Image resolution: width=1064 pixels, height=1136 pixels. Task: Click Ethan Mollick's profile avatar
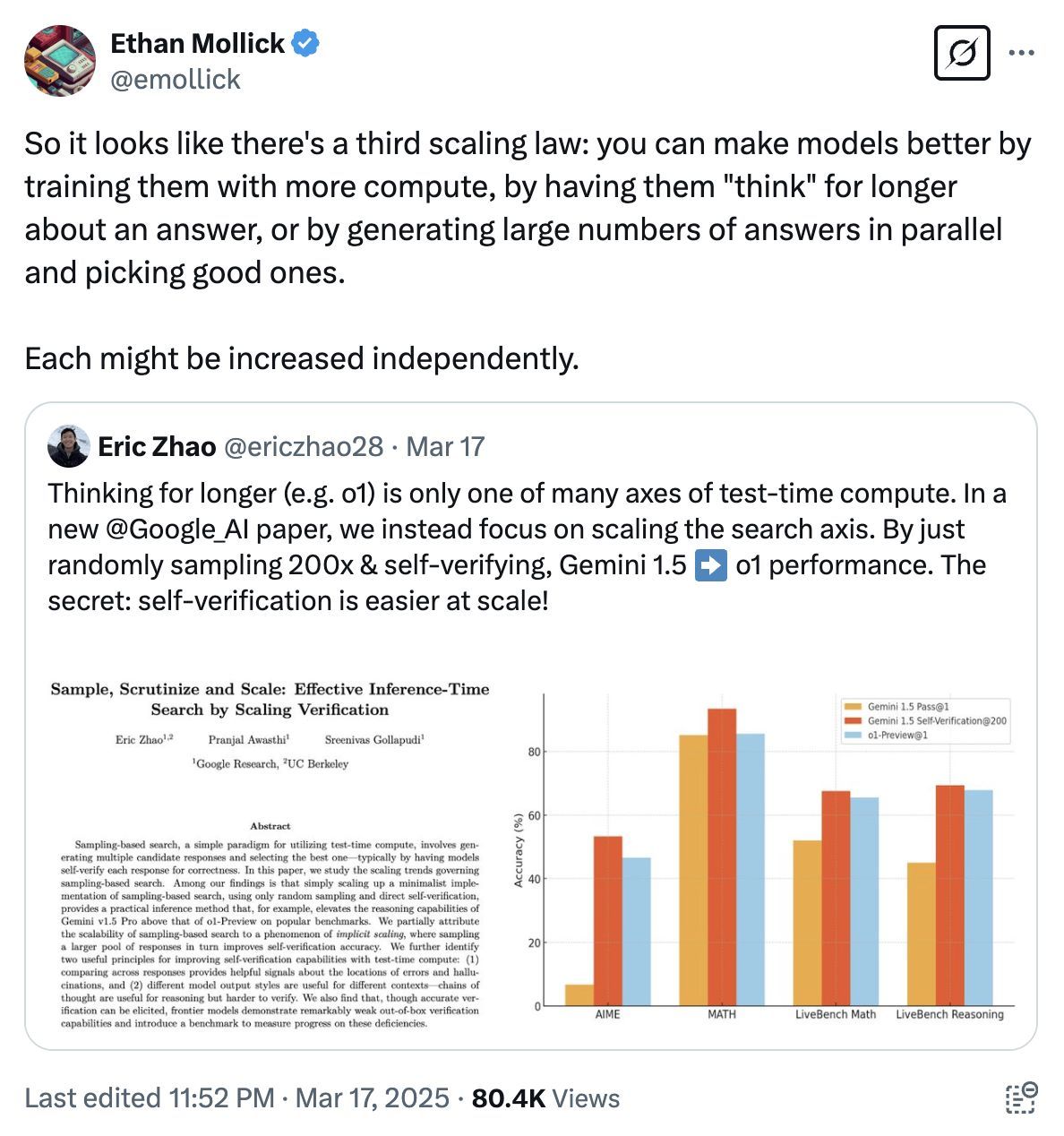click(x=60, y=61)
